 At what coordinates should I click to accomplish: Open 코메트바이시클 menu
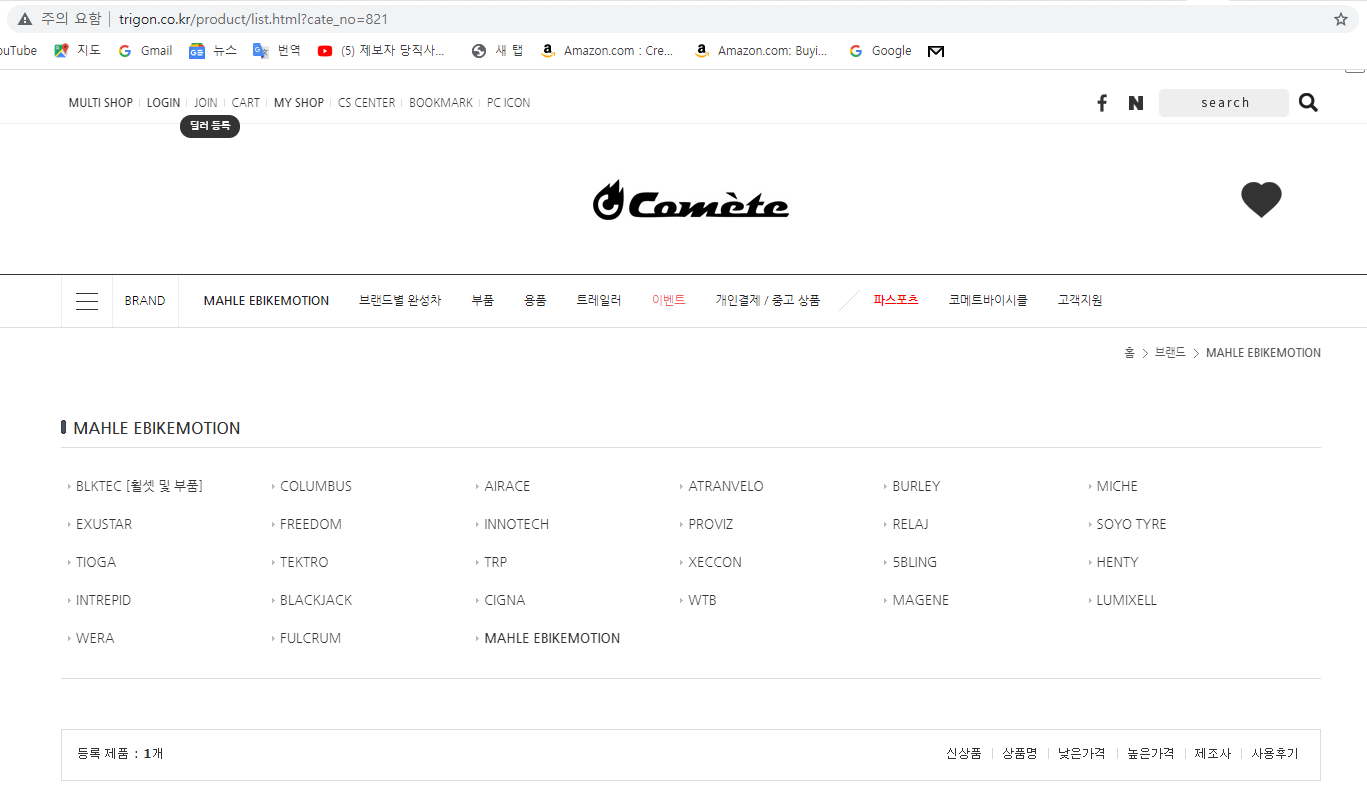988,301
